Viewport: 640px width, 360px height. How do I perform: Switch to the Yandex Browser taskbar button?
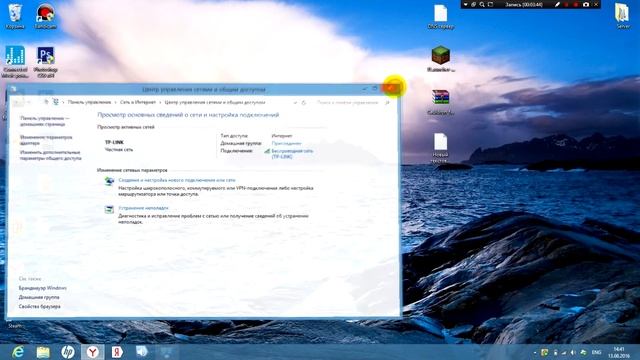[x=93, y=352]
